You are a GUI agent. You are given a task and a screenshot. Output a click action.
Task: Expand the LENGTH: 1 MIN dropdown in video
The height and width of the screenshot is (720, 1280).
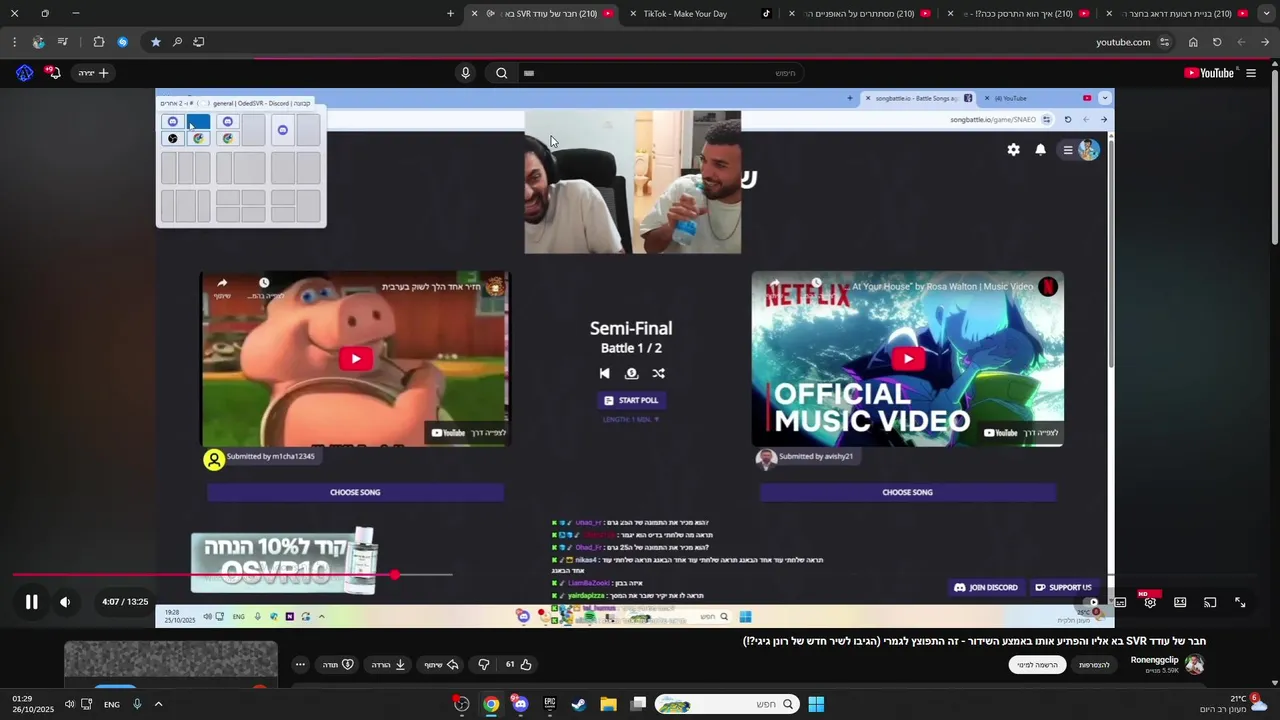click(x=631, y=419)
